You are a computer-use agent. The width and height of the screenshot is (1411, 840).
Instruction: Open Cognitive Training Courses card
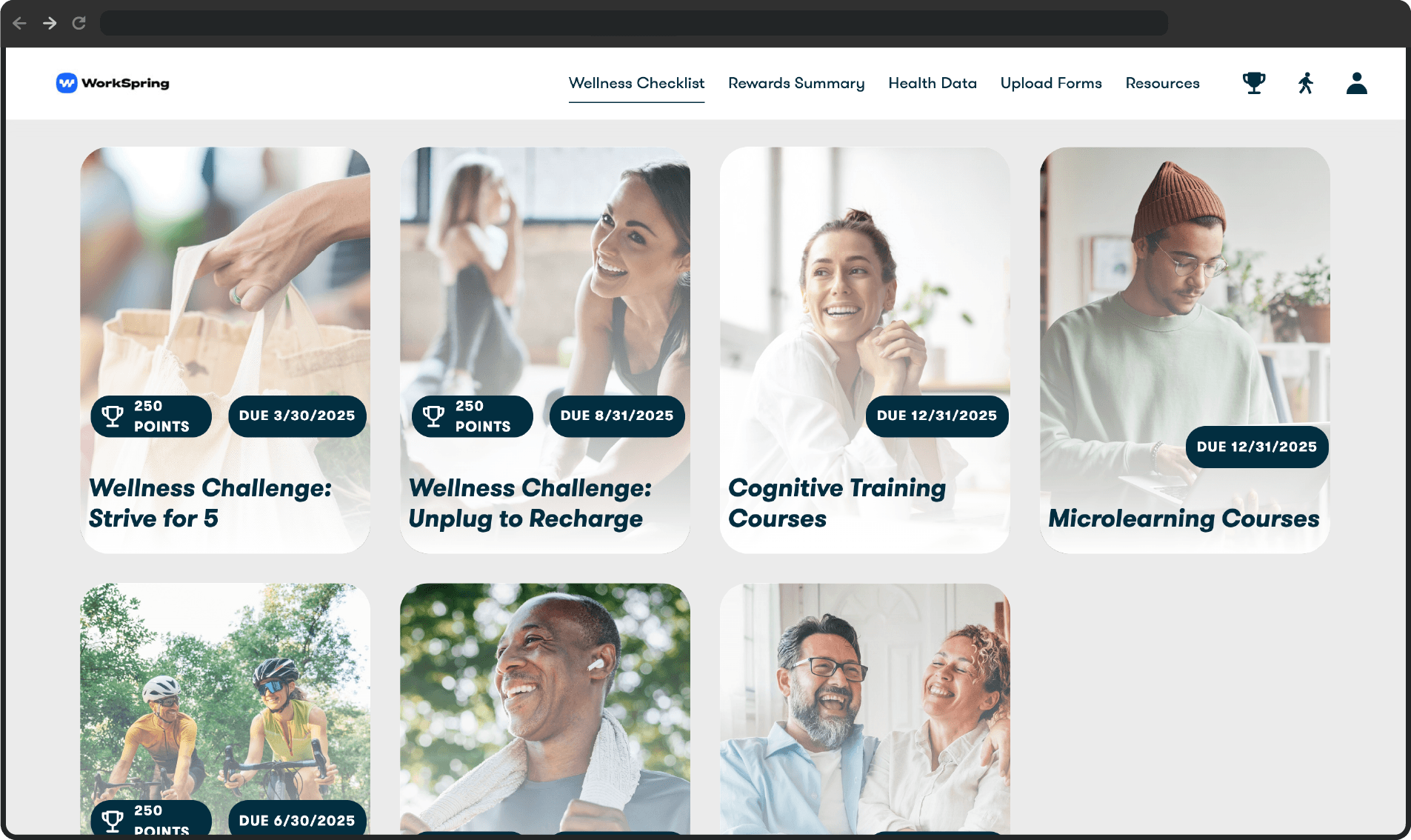pos(865,350)
